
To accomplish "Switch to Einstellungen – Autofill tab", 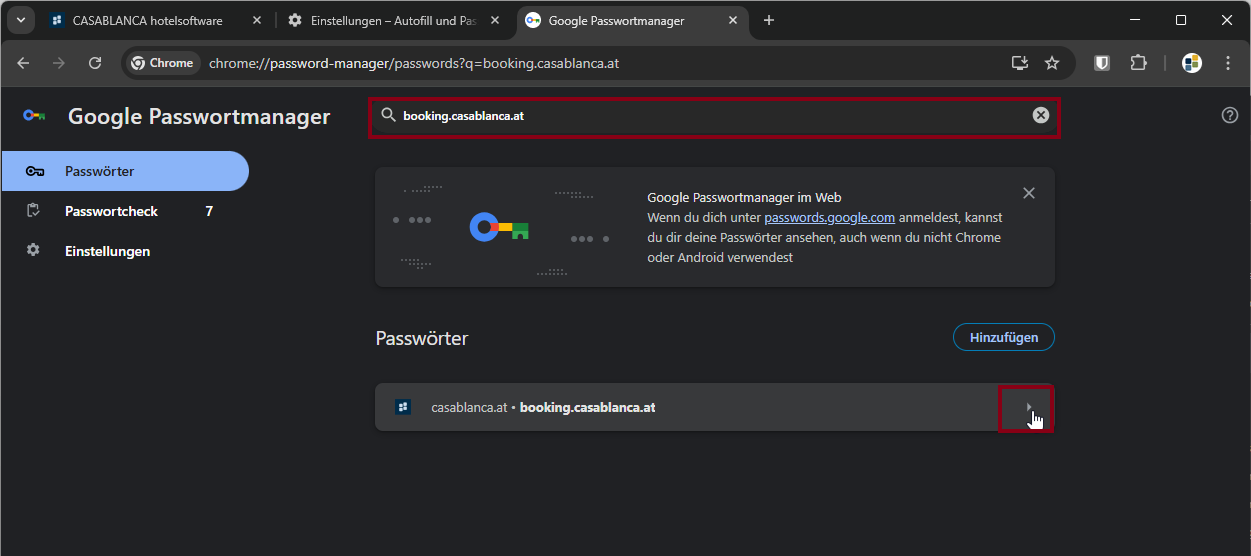I will [x=390, y=20].
